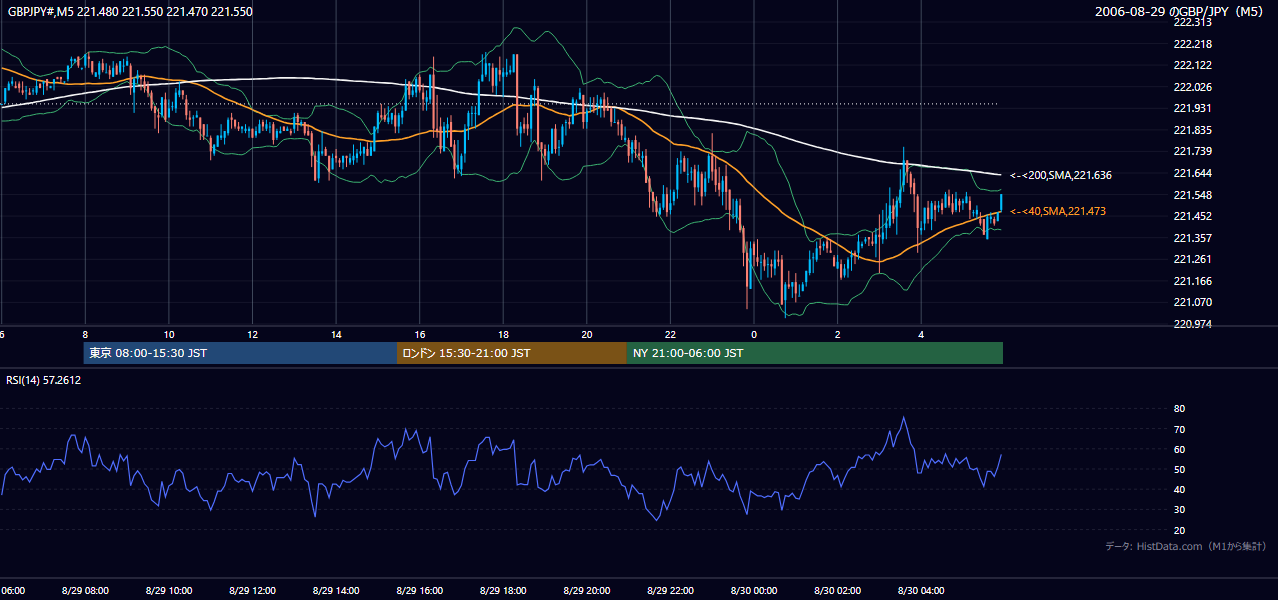Click the chart title 2006-08-29 のGBP/JPY (M5)
Image resolution: width=1278 pixels, height=600 pixels.
pyautogui.click(x=1181, y=12)
